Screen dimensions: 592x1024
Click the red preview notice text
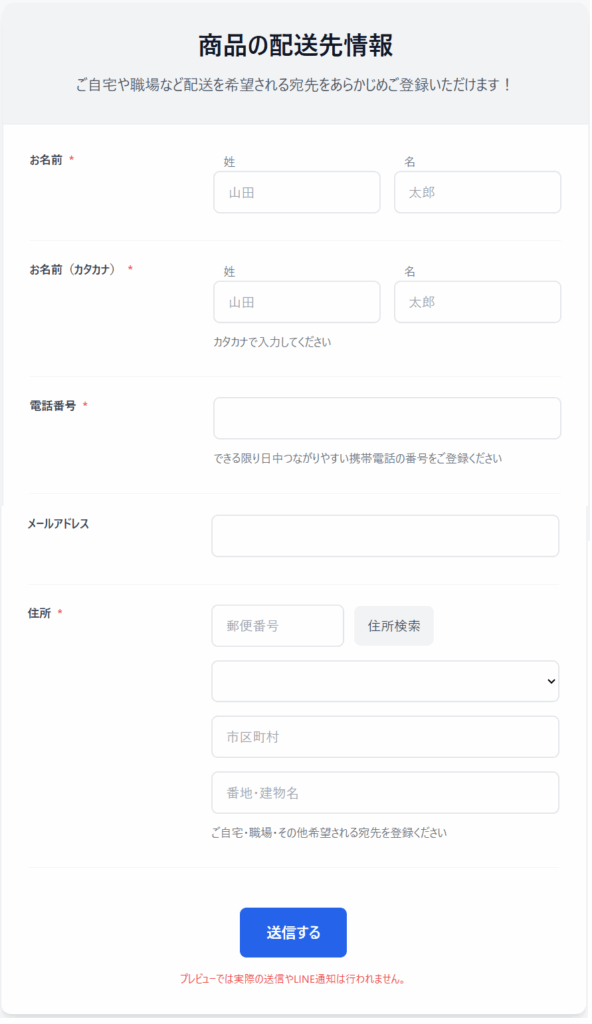click(292, 979)
